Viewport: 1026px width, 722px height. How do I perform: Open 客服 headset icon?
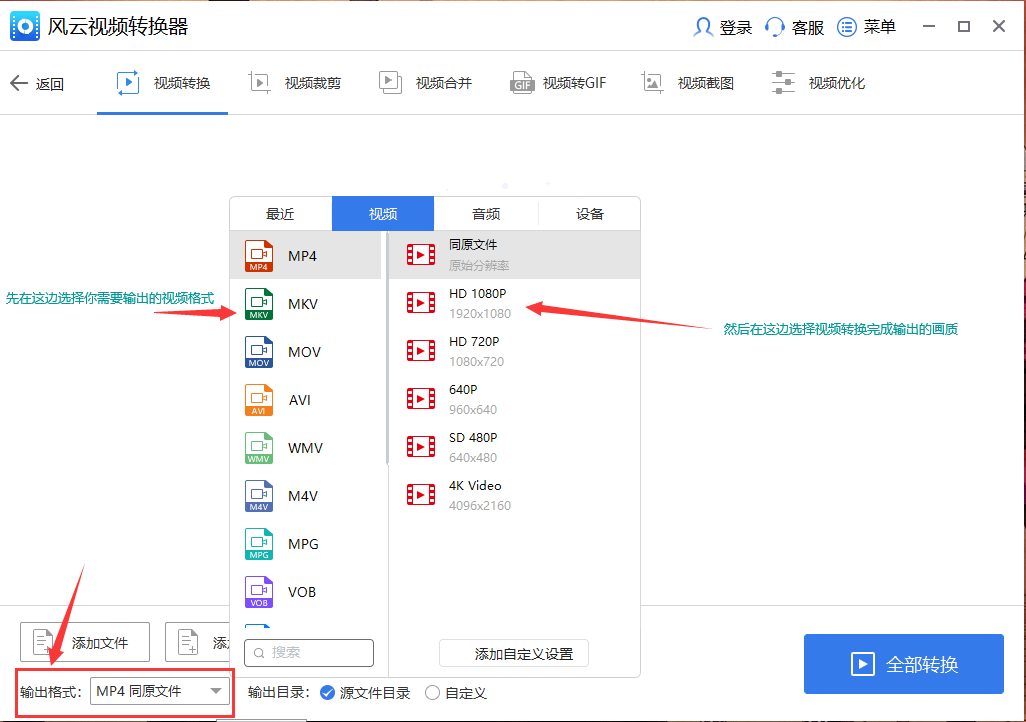tap(775, 27)
